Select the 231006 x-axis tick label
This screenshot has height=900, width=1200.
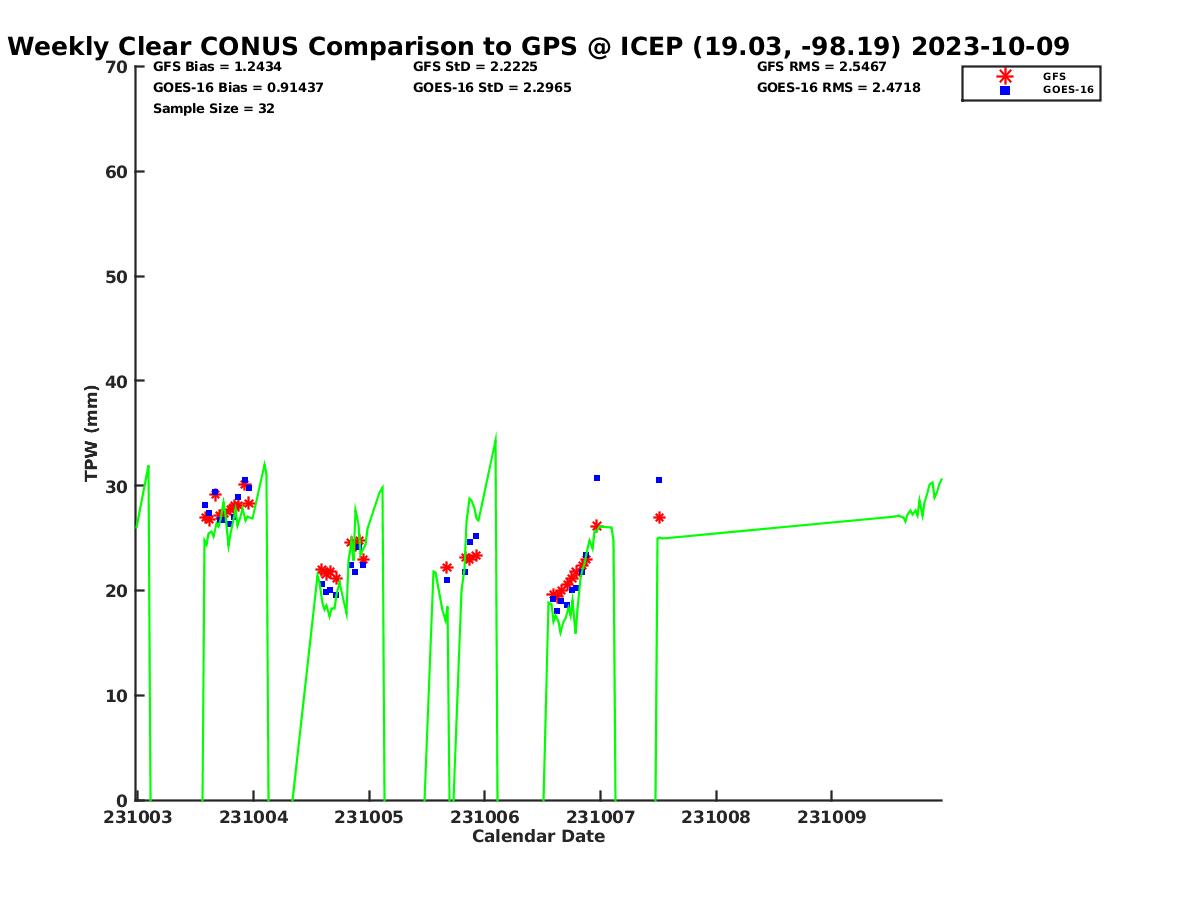485,817
